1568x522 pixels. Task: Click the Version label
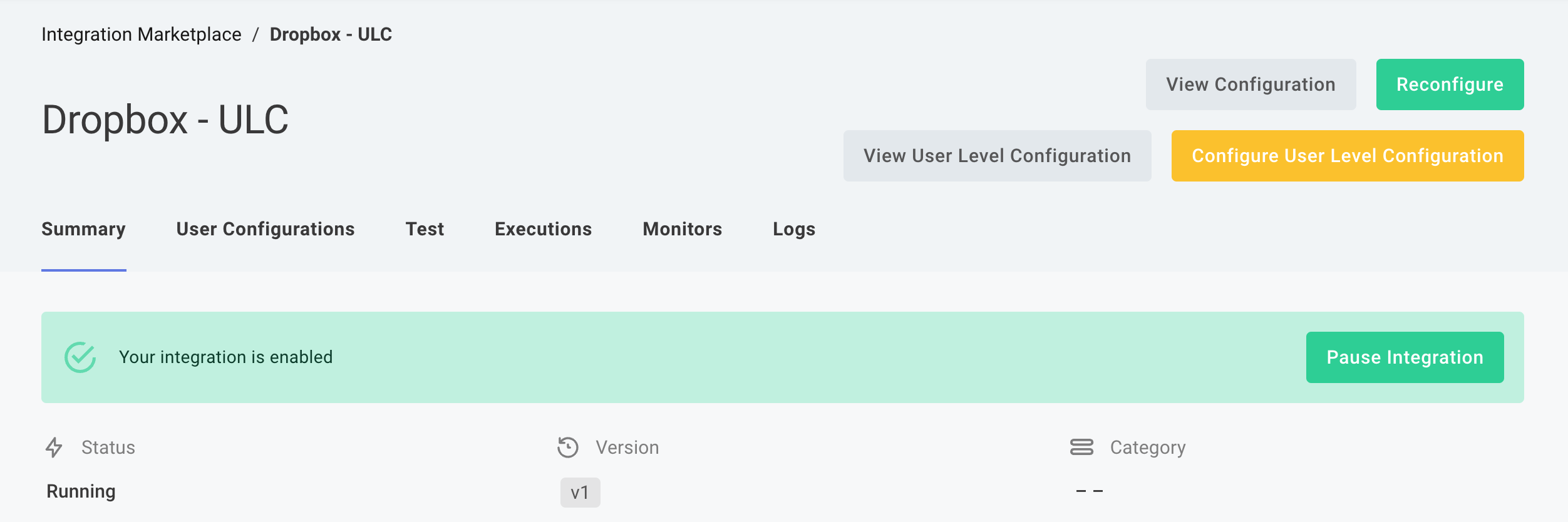pyautogui.click(x=627, y=448)
